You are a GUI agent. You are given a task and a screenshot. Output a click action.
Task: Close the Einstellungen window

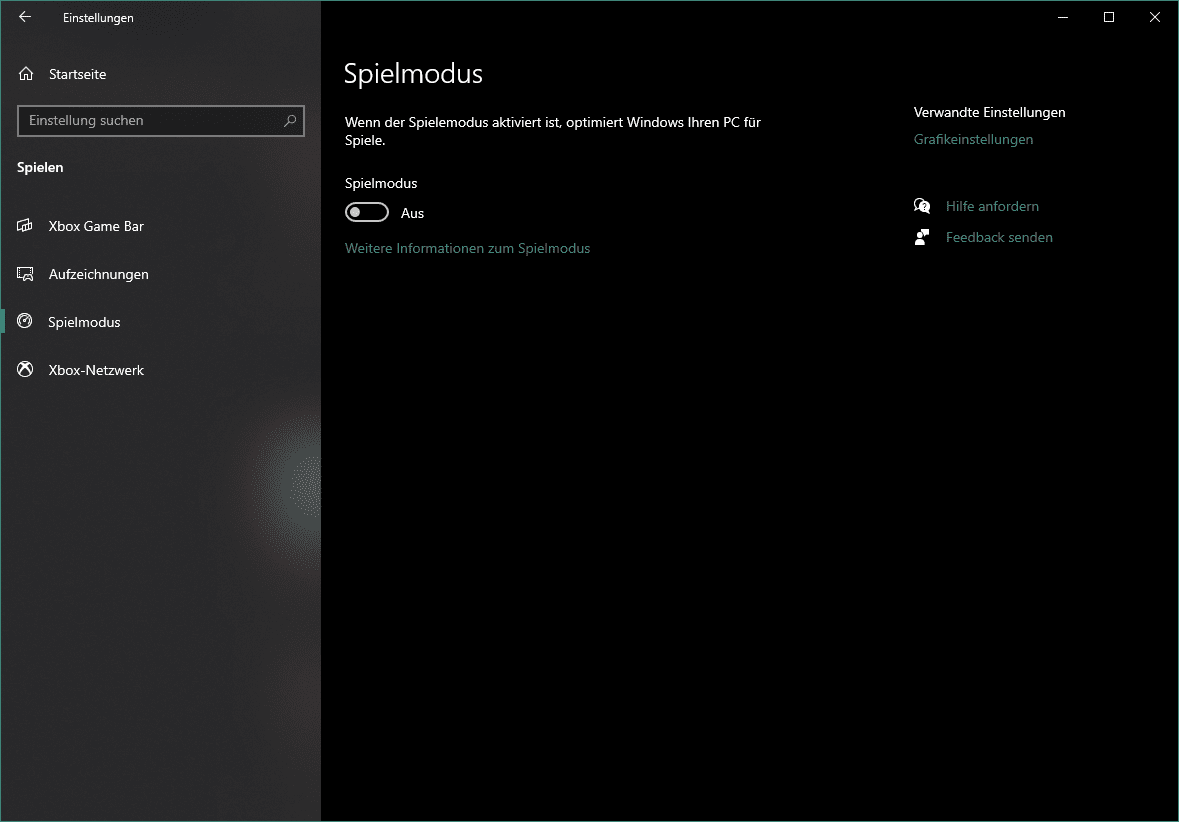pyautogui.click(x=1155, y=17)
